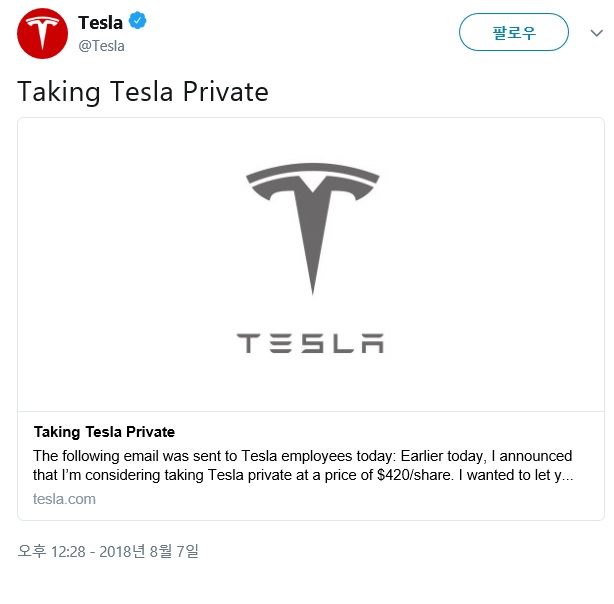
Task: Click the 오후 12:28 timestamp
Action: tap(51, 552)
